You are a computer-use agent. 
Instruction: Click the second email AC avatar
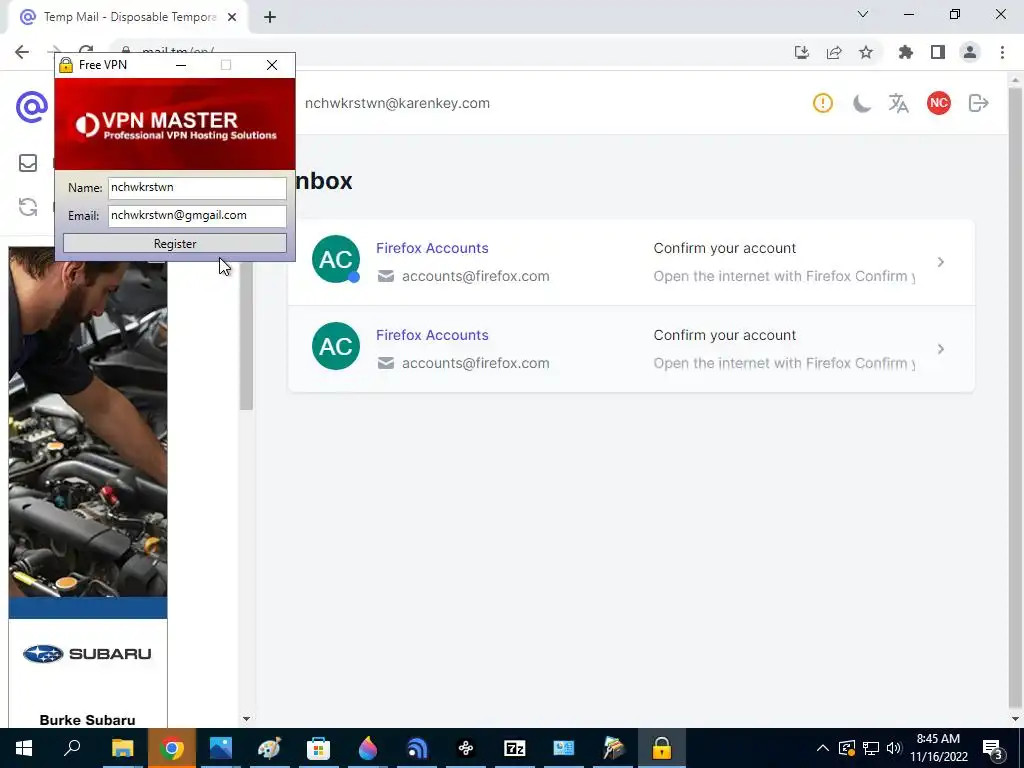click(x=336, y=346)
